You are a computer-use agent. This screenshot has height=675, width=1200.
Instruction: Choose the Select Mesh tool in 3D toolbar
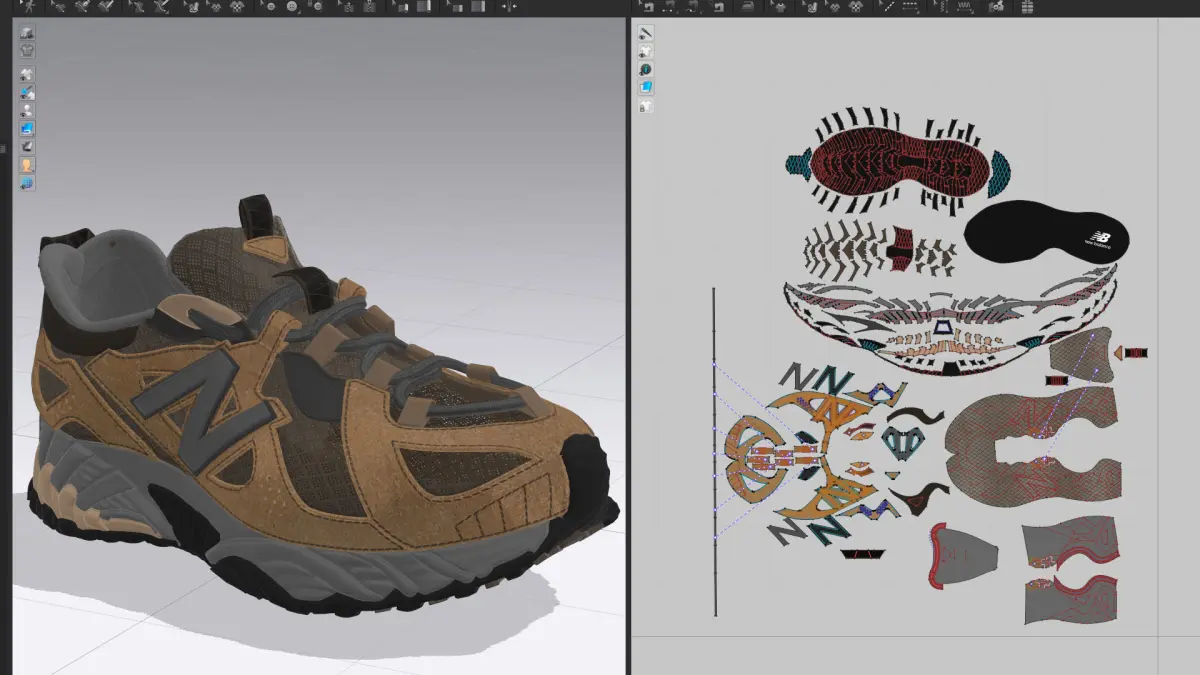click(x=82, y=6)
